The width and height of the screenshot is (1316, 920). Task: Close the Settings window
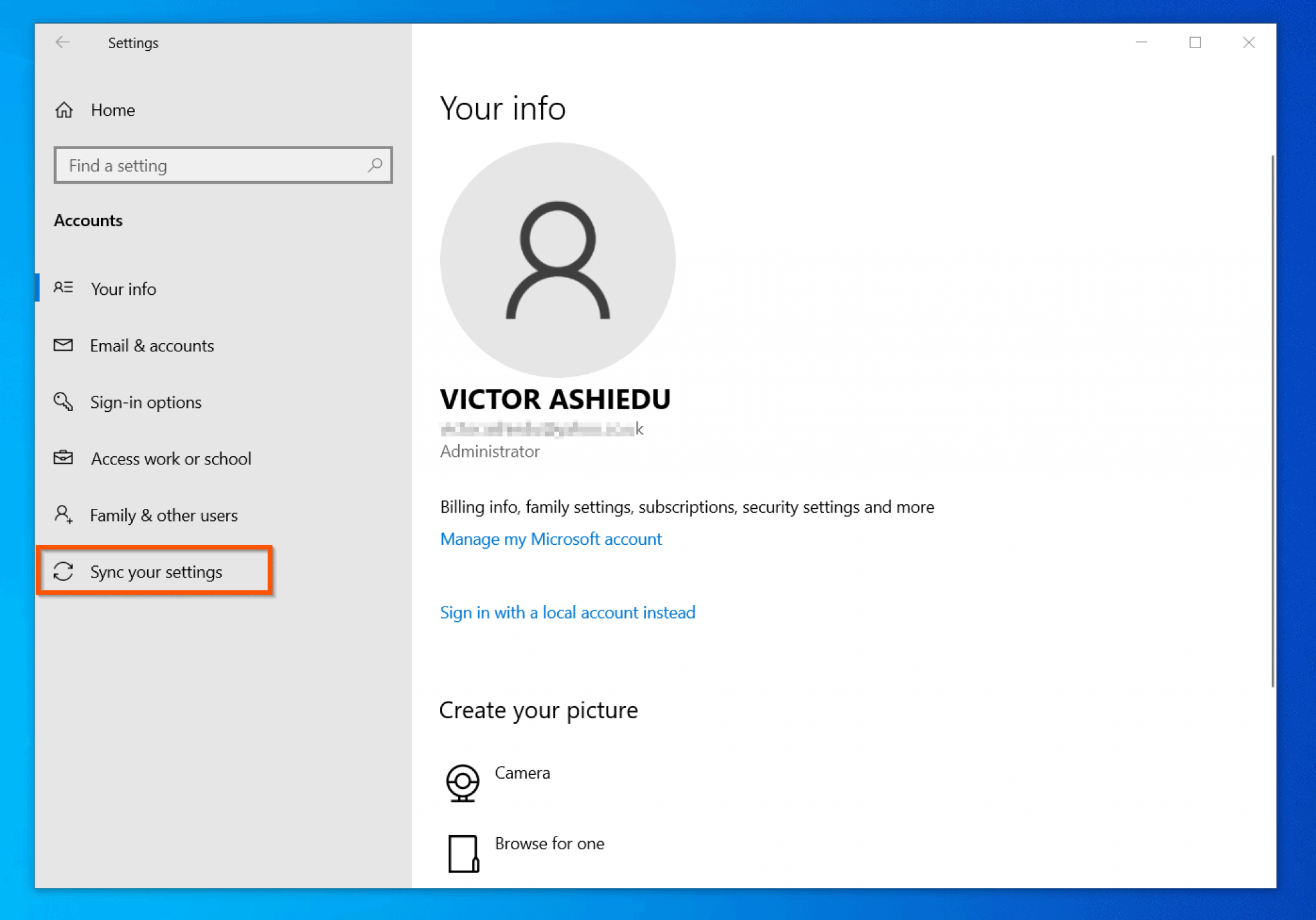(x=1249, y=42)
